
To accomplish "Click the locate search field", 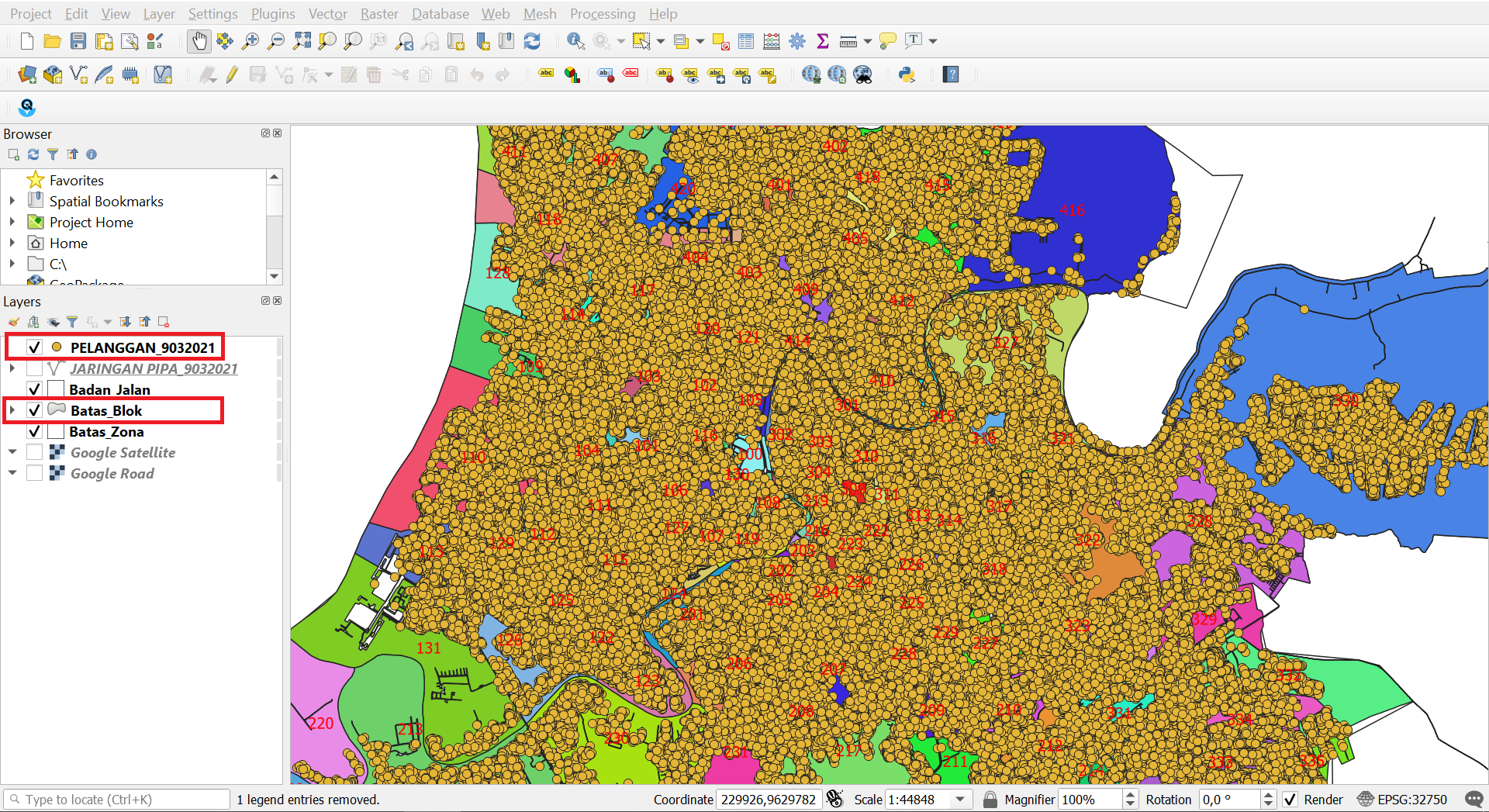I will click(x=116, y=799).
